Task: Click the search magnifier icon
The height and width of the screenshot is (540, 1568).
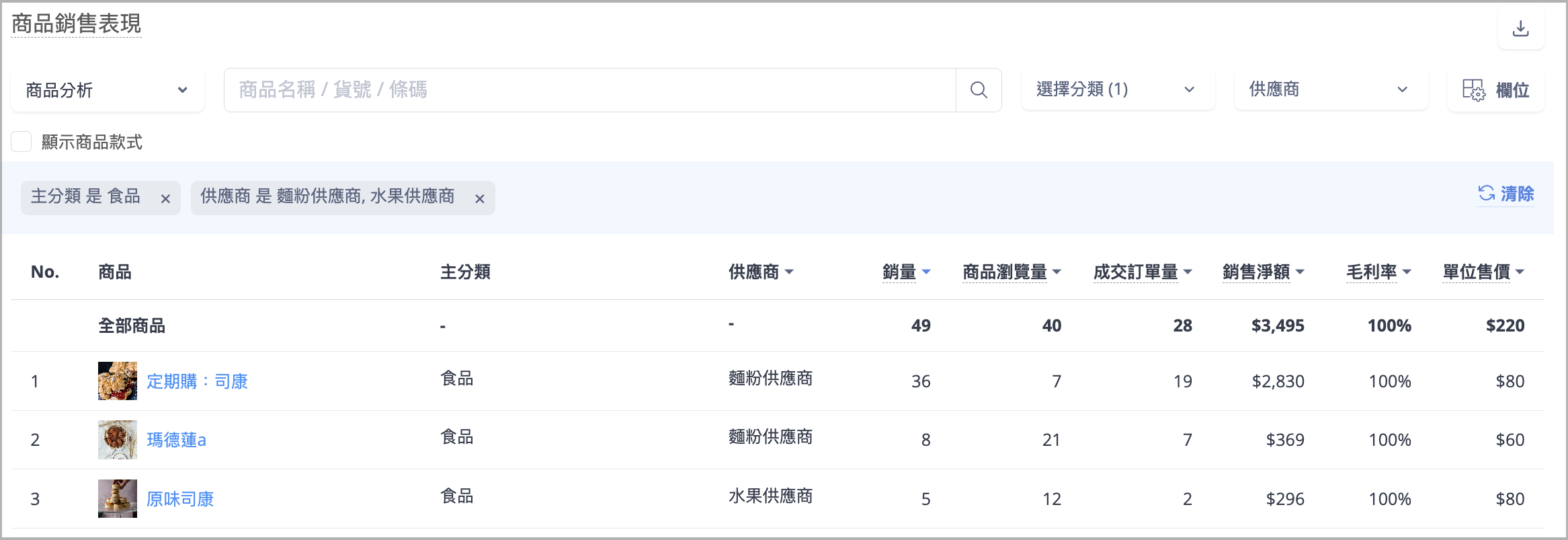Action: [979, 90]
